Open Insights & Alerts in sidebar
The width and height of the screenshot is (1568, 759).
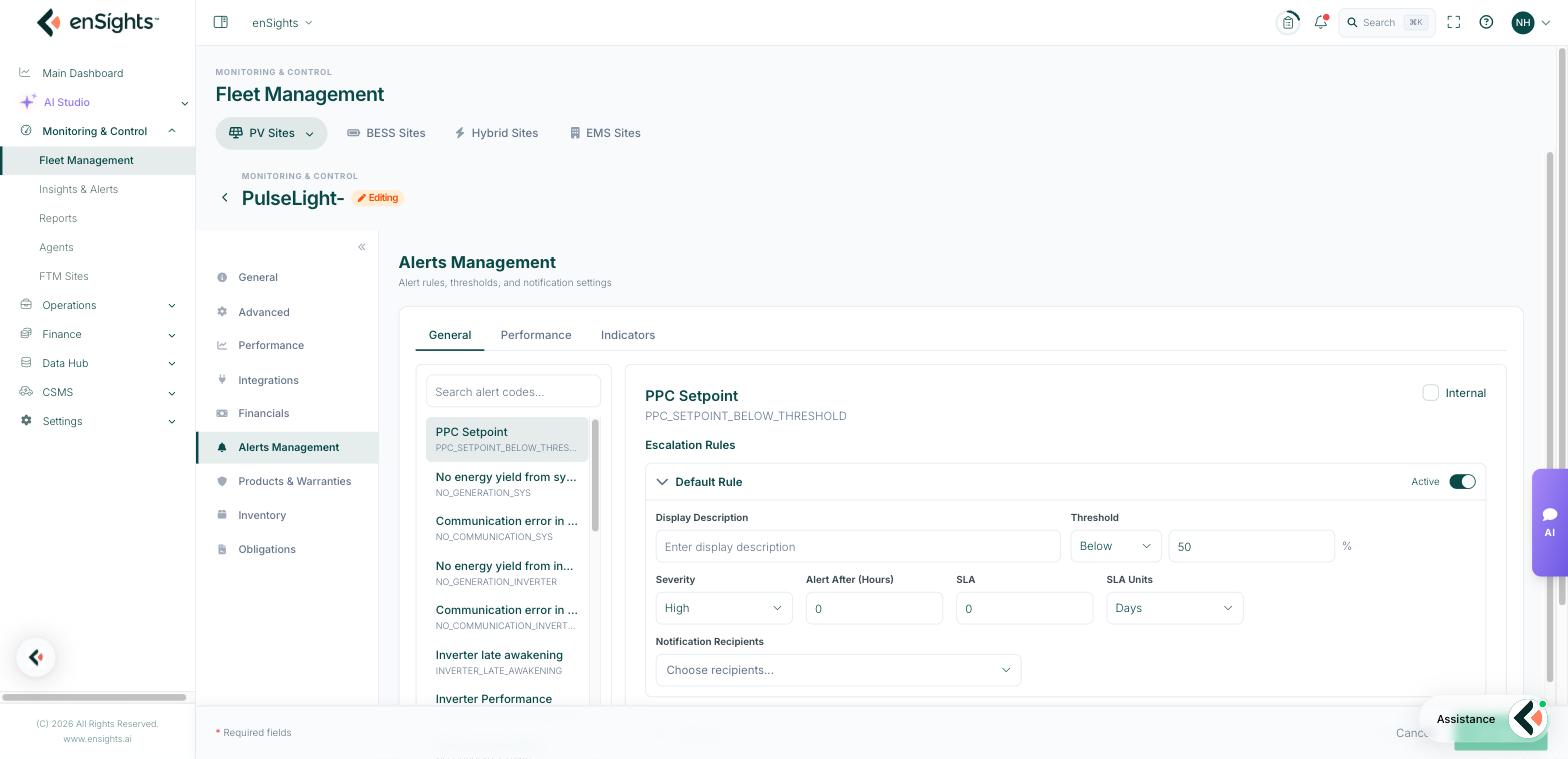[x=78, y=189]
